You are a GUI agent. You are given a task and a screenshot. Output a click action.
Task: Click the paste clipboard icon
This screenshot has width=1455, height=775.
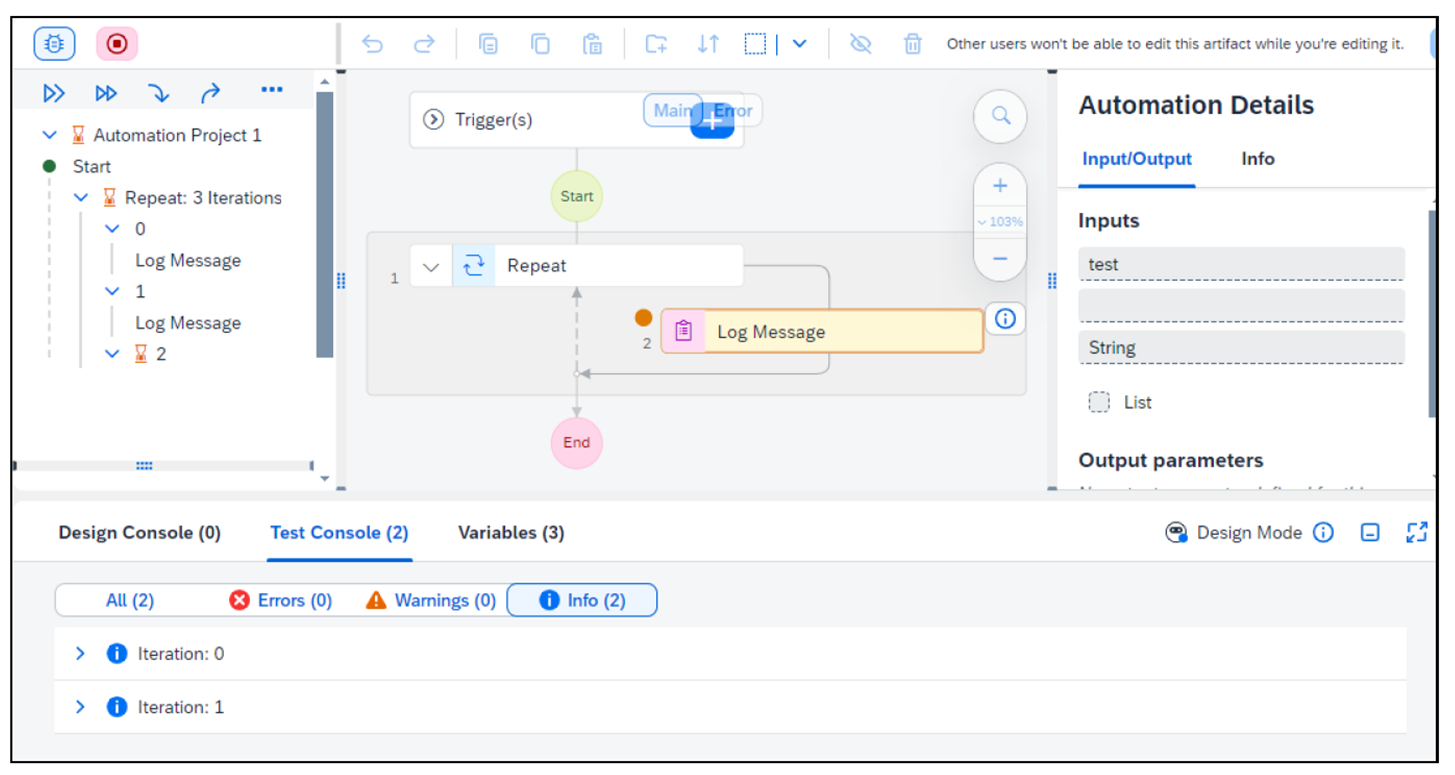[x=592, y=44]
